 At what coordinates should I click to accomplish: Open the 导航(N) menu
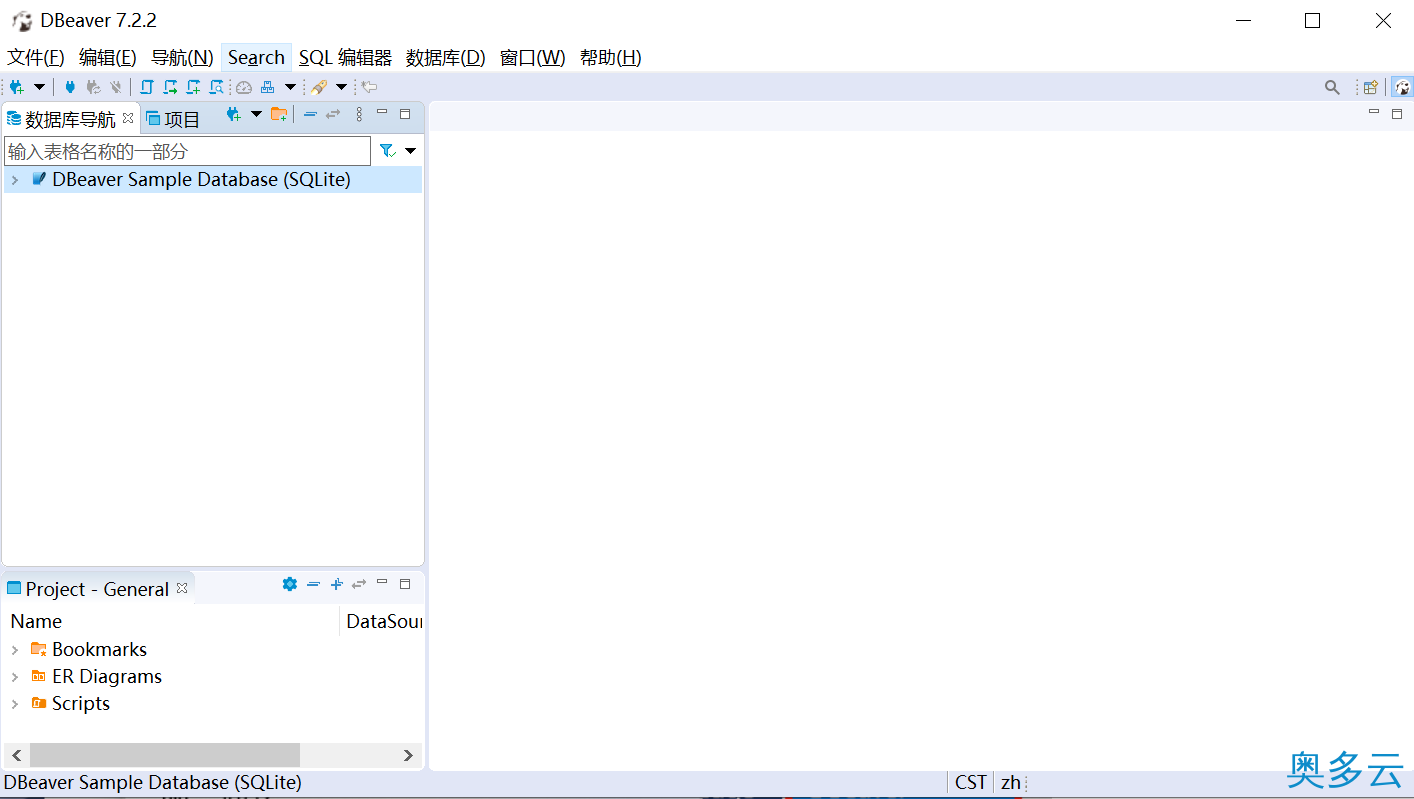(x=182, y=58)
